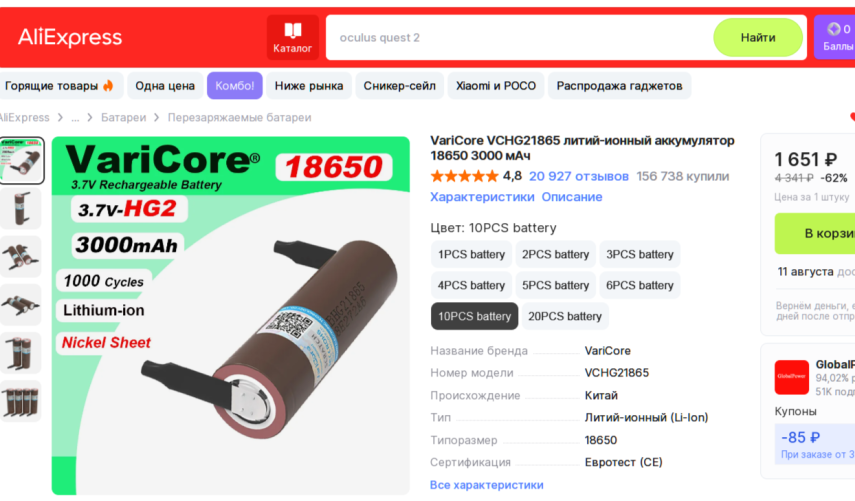
Task: Click the flame icon in Горящие товары
Action: point(108,86)
